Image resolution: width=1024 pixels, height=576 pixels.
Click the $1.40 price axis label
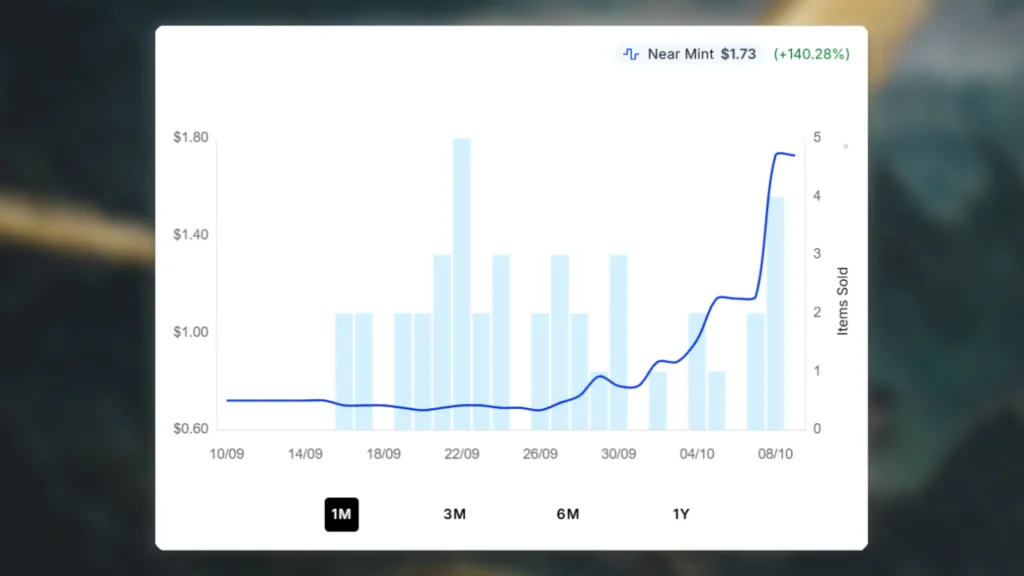click(x=191, y=234)
